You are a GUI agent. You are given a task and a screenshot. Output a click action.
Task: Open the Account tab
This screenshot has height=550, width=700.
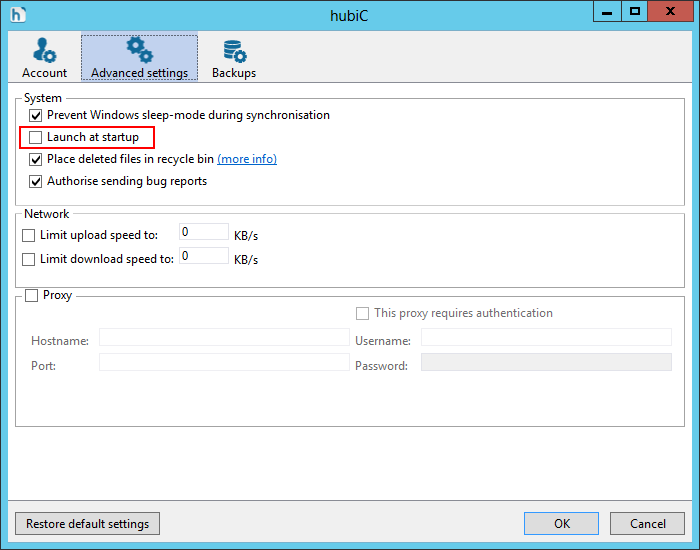[x=44, y=57]
